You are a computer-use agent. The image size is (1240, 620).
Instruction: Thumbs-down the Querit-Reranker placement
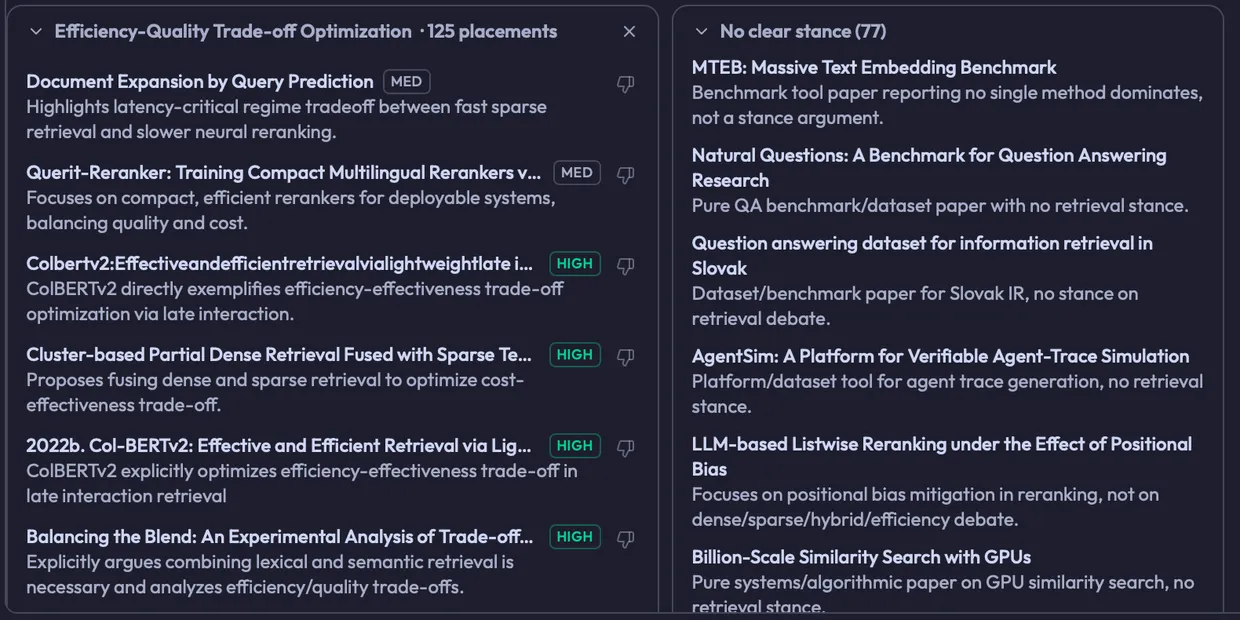pyautogui.click(x=626, y=176)
